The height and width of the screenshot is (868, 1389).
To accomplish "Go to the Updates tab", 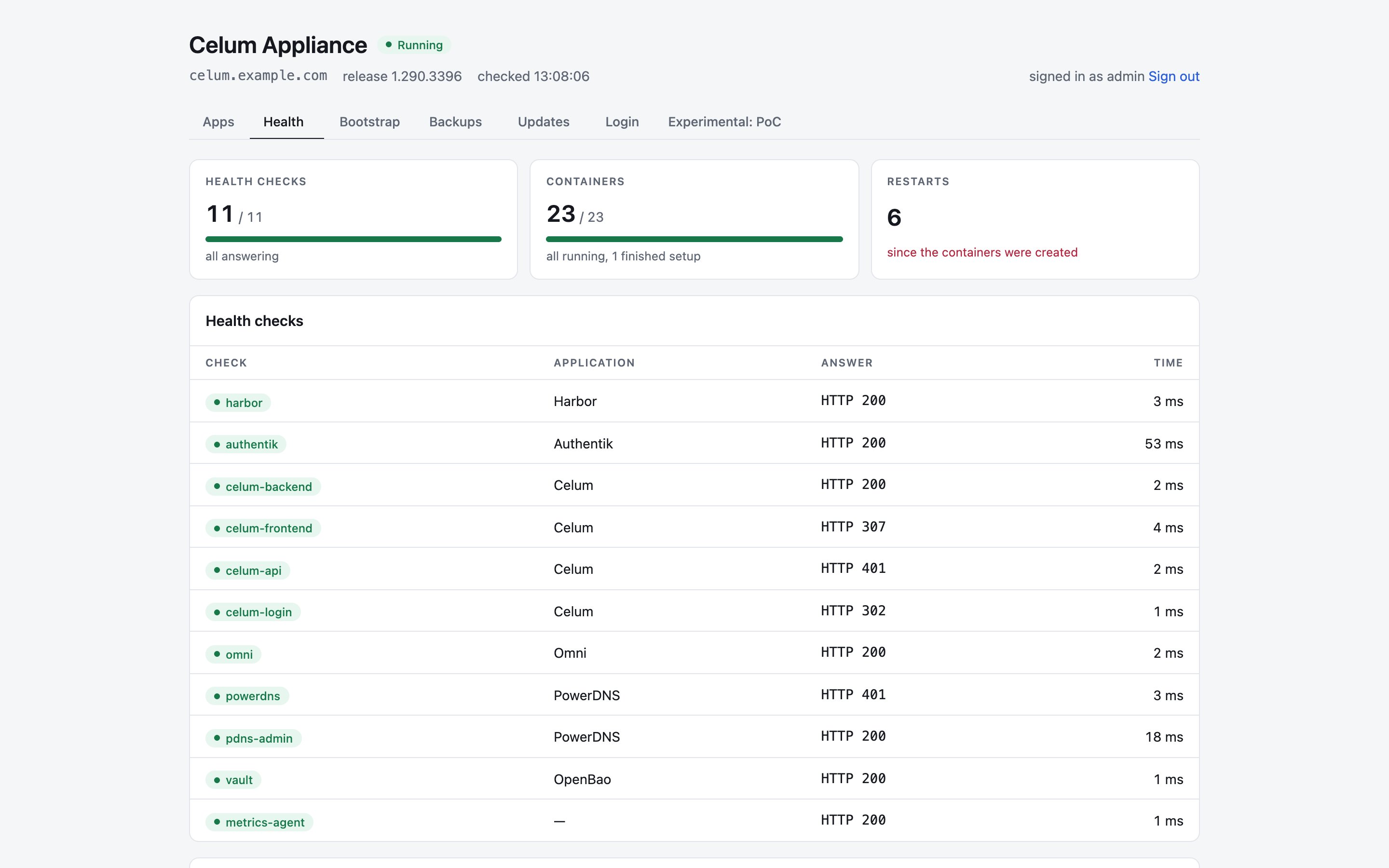I will tap(544, 122).
